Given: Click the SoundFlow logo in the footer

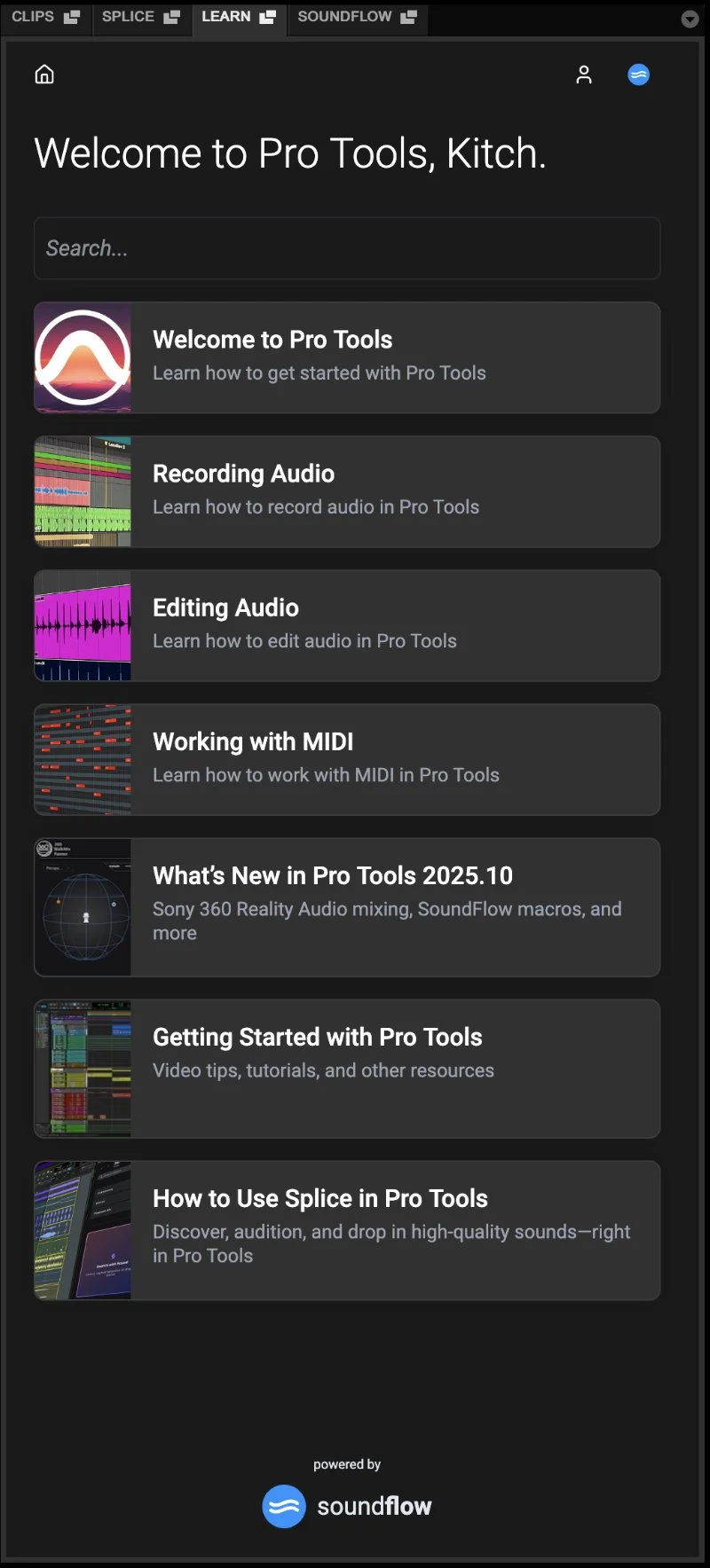Looking at the screenshot, I should (x=284, y=1506).
